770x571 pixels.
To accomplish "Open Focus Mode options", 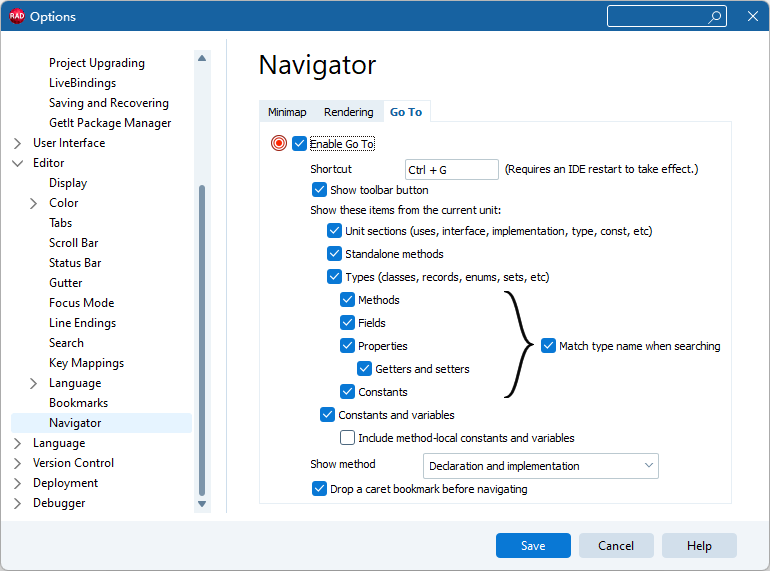I will (x=82, y=303).
